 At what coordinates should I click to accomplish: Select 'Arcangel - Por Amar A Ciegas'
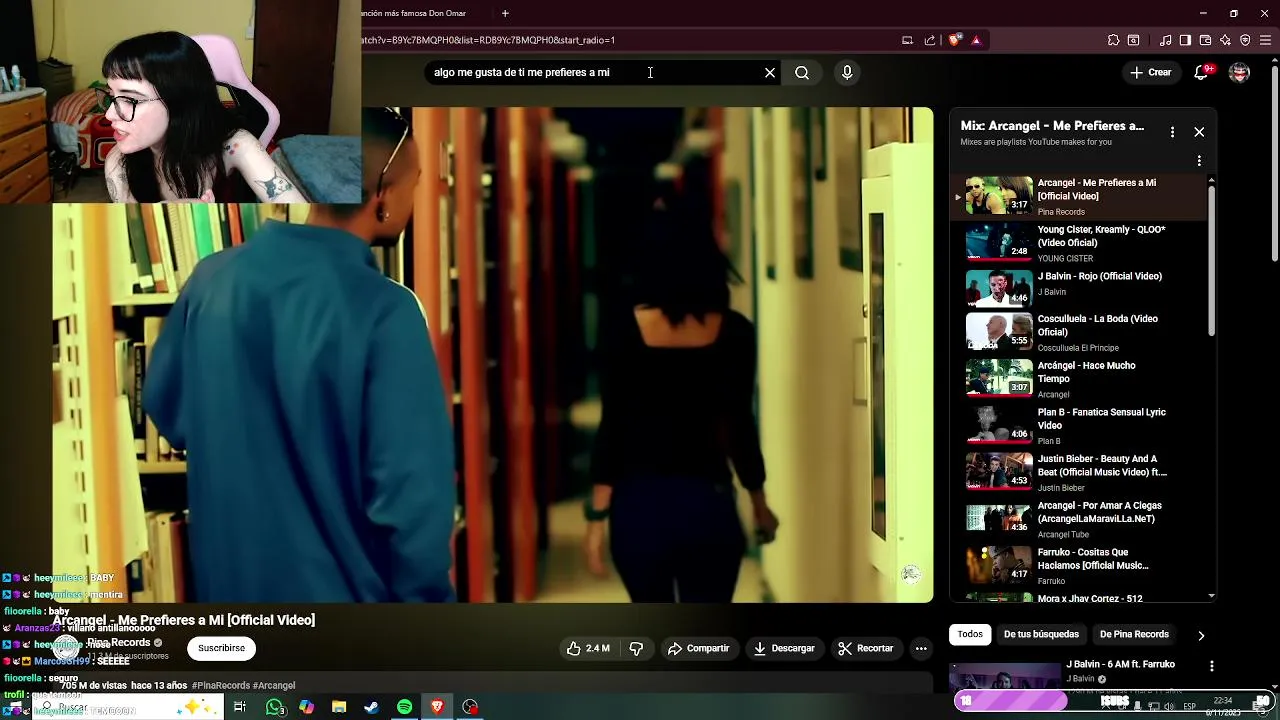tap(1080, 519)
